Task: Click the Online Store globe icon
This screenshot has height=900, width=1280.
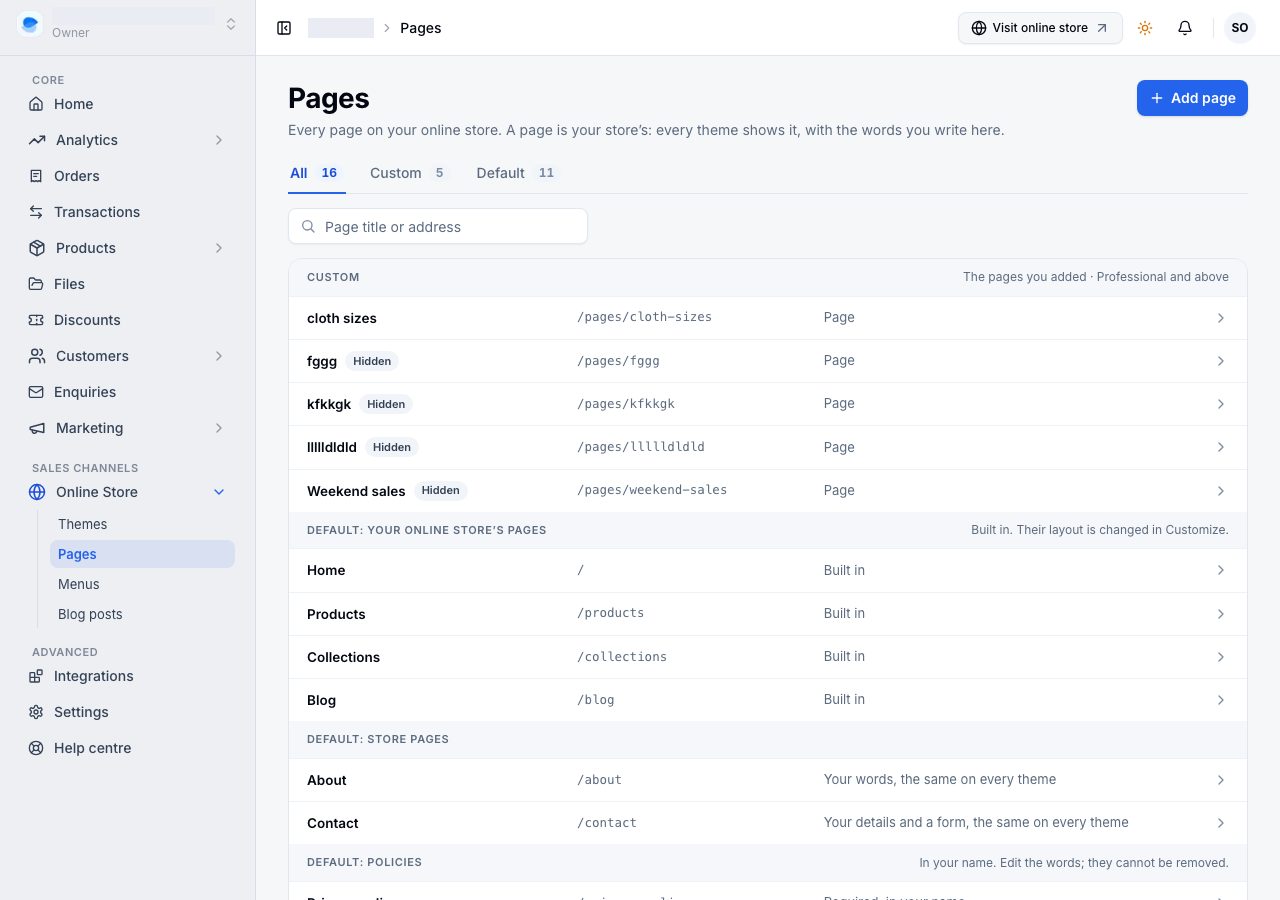Action: click(36, 492)
